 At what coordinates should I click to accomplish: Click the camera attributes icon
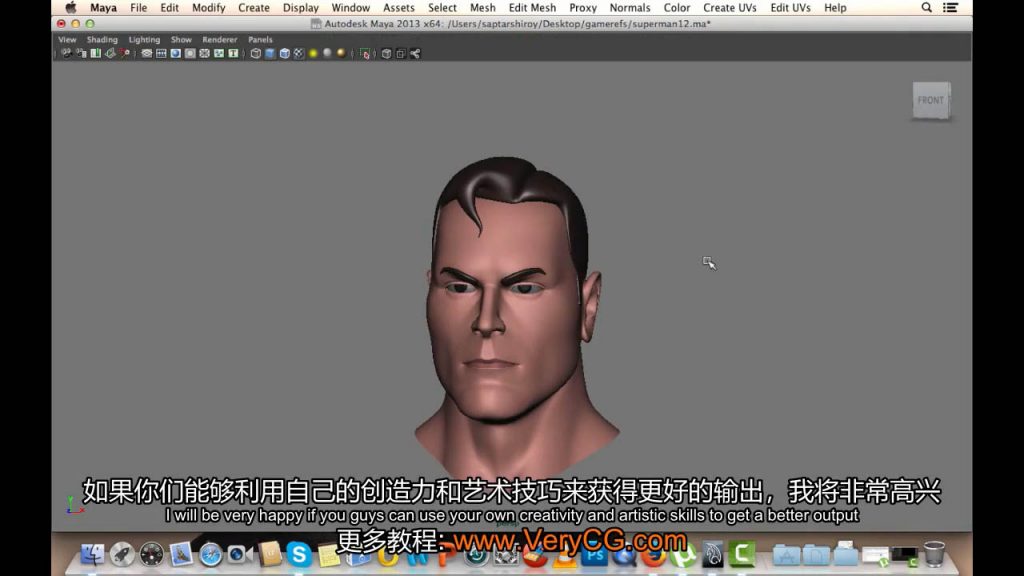tap(81, 54)
